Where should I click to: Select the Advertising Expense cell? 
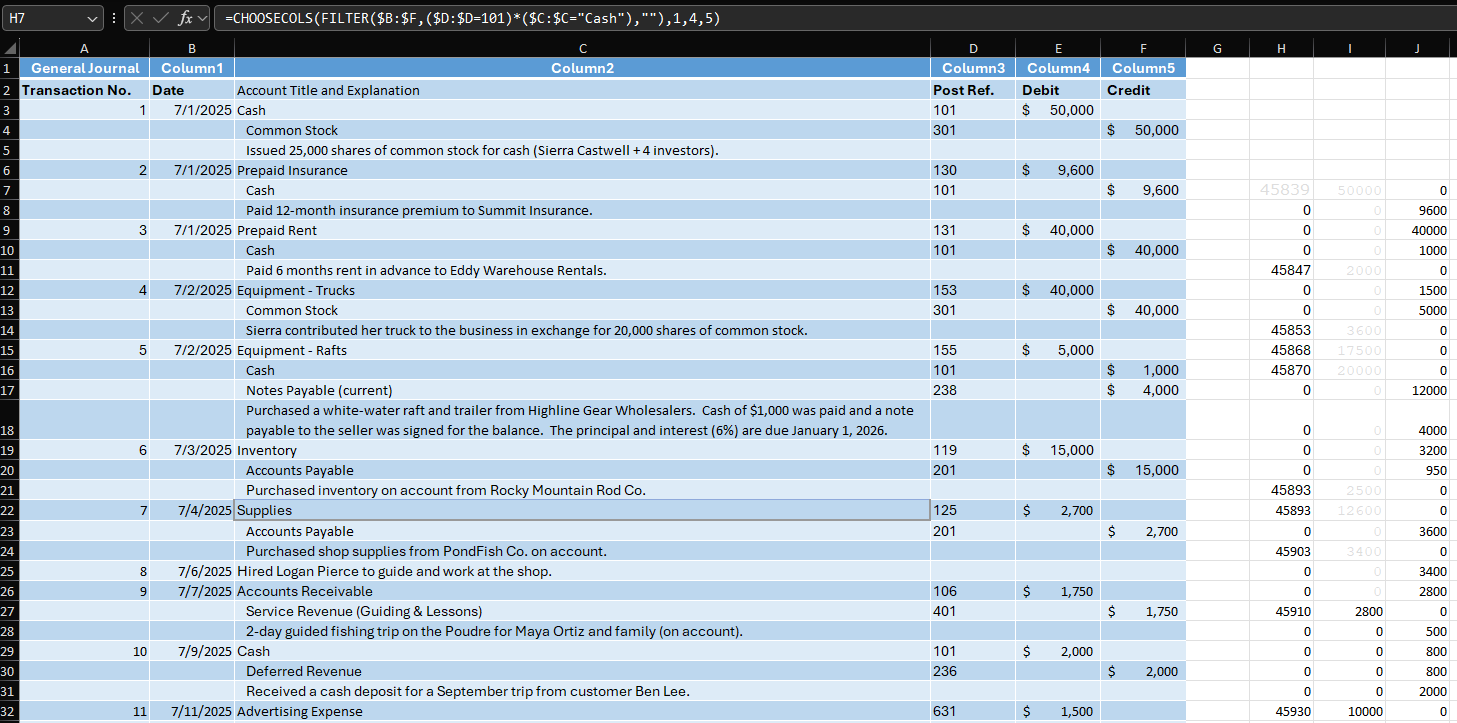pyautogui.click(x=299, y=711)
